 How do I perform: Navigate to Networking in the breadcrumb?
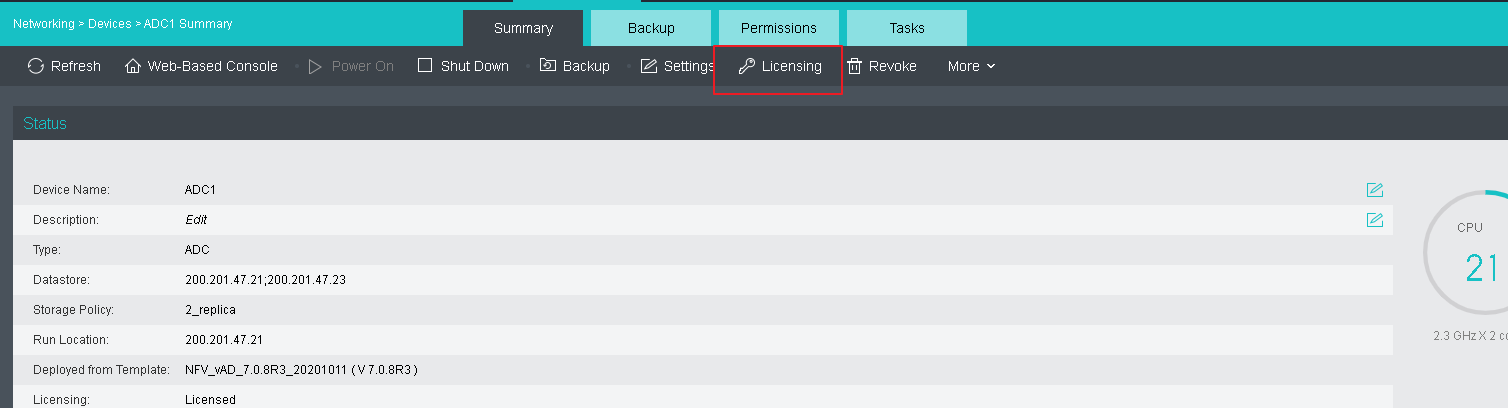43,23
